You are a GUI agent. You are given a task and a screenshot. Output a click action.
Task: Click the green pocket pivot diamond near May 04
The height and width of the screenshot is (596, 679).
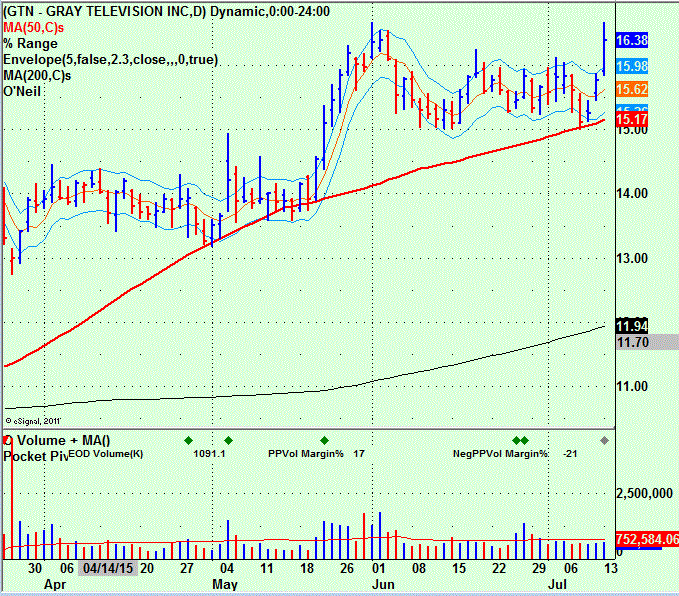coord(229,441)
